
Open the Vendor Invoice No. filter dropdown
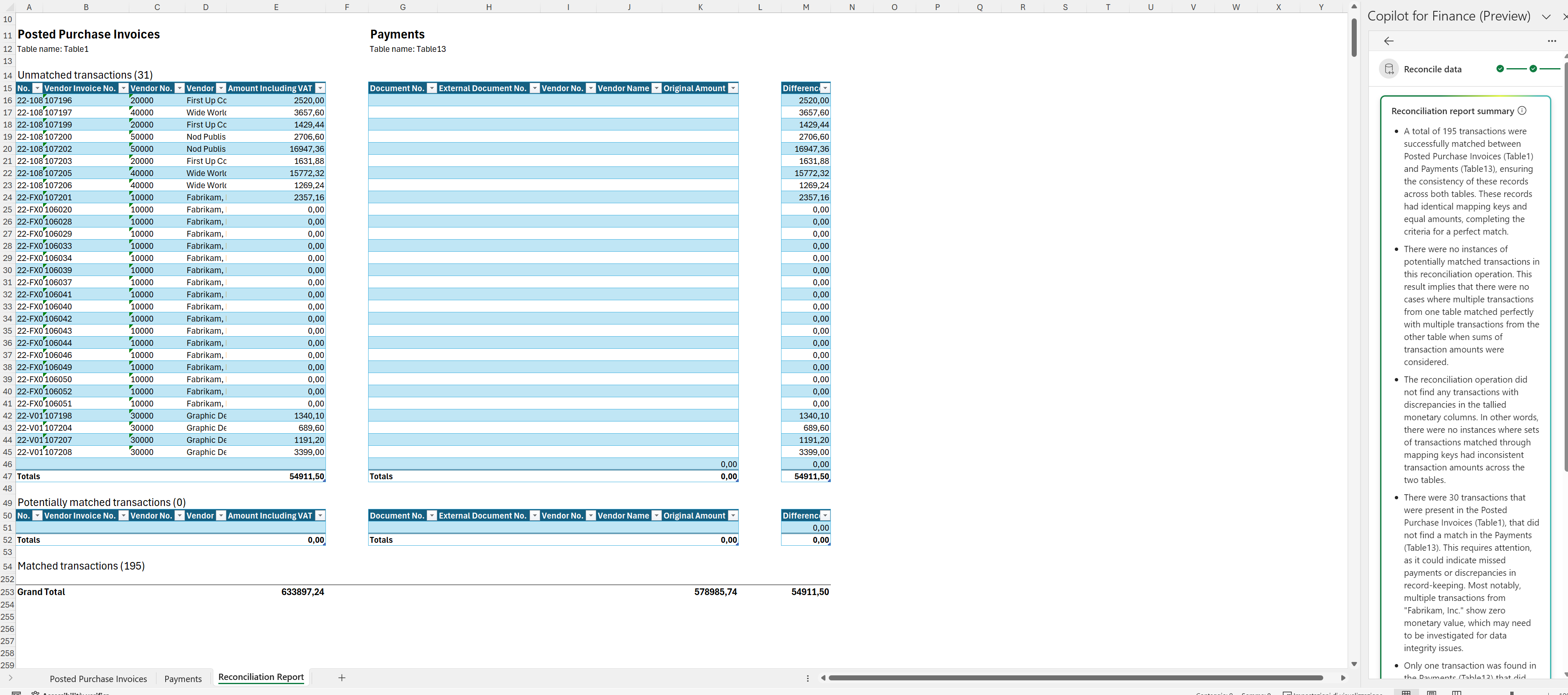coord(123,88)
